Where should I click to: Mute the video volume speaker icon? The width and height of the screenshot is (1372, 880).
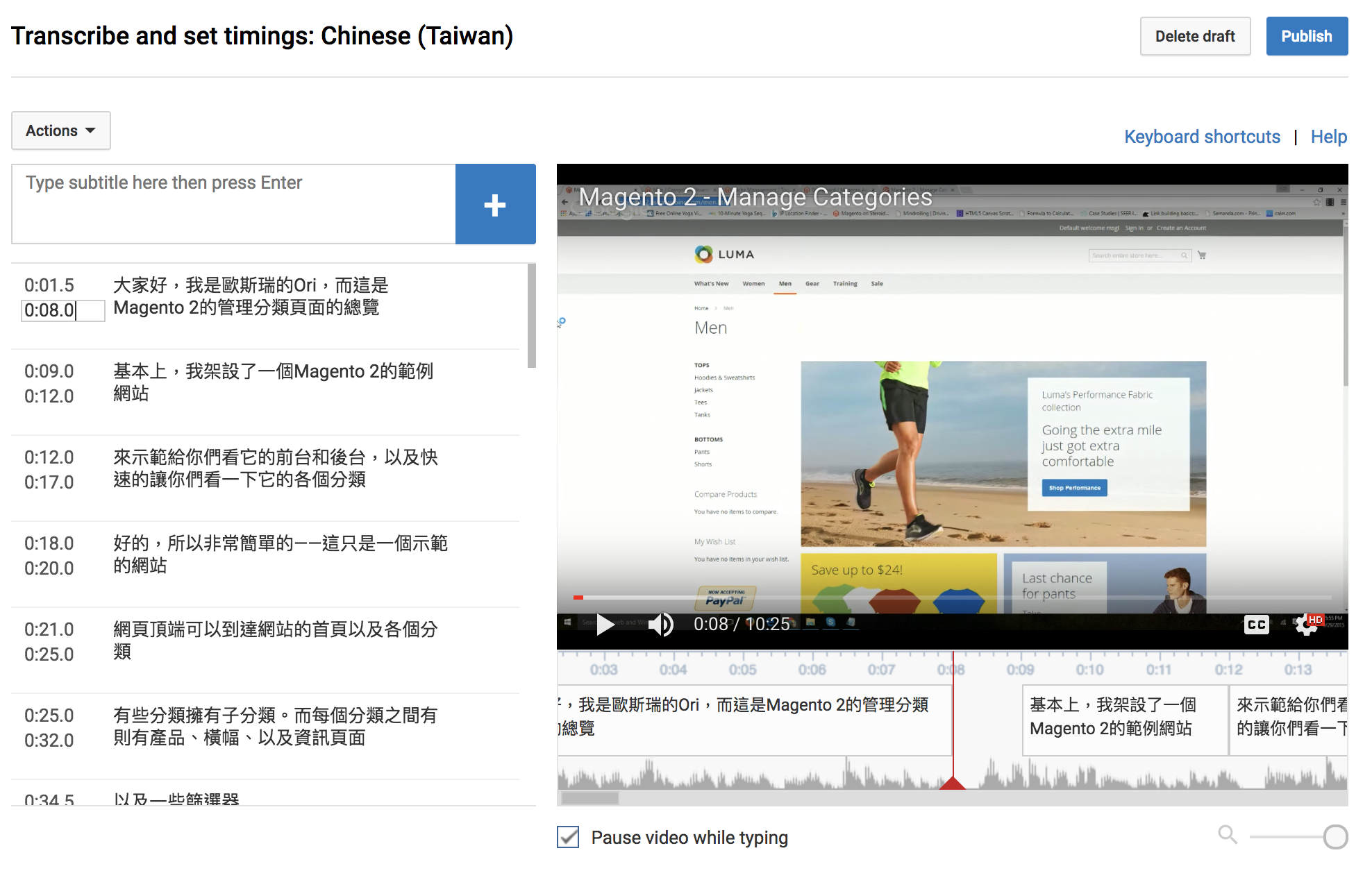[x=661, y=625]
